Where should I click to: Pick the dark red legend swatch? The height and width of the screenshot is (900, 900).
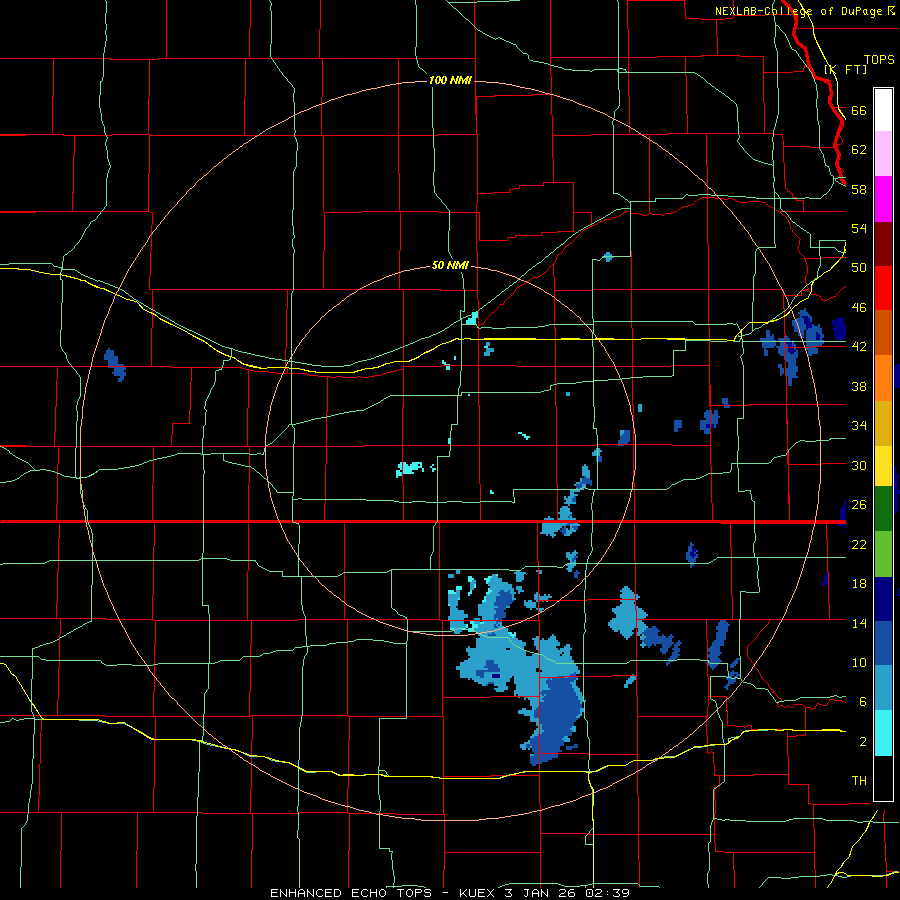pyautogui.click(x=883, y=244)
